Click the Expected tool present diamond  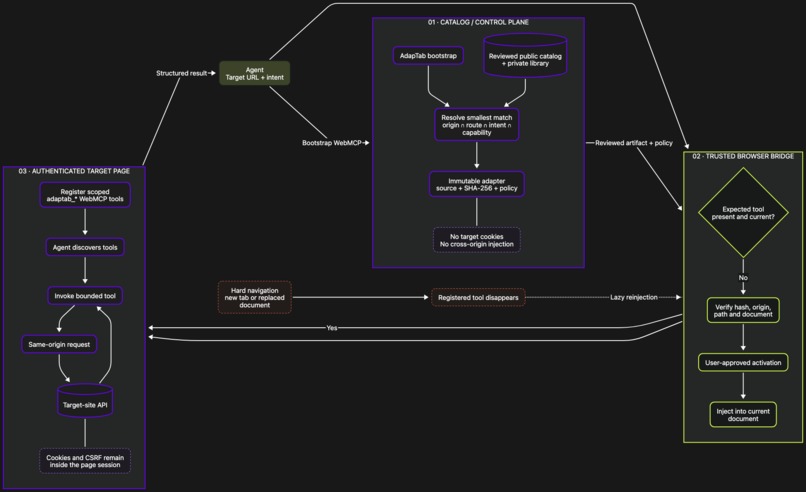tap(743, 212)
